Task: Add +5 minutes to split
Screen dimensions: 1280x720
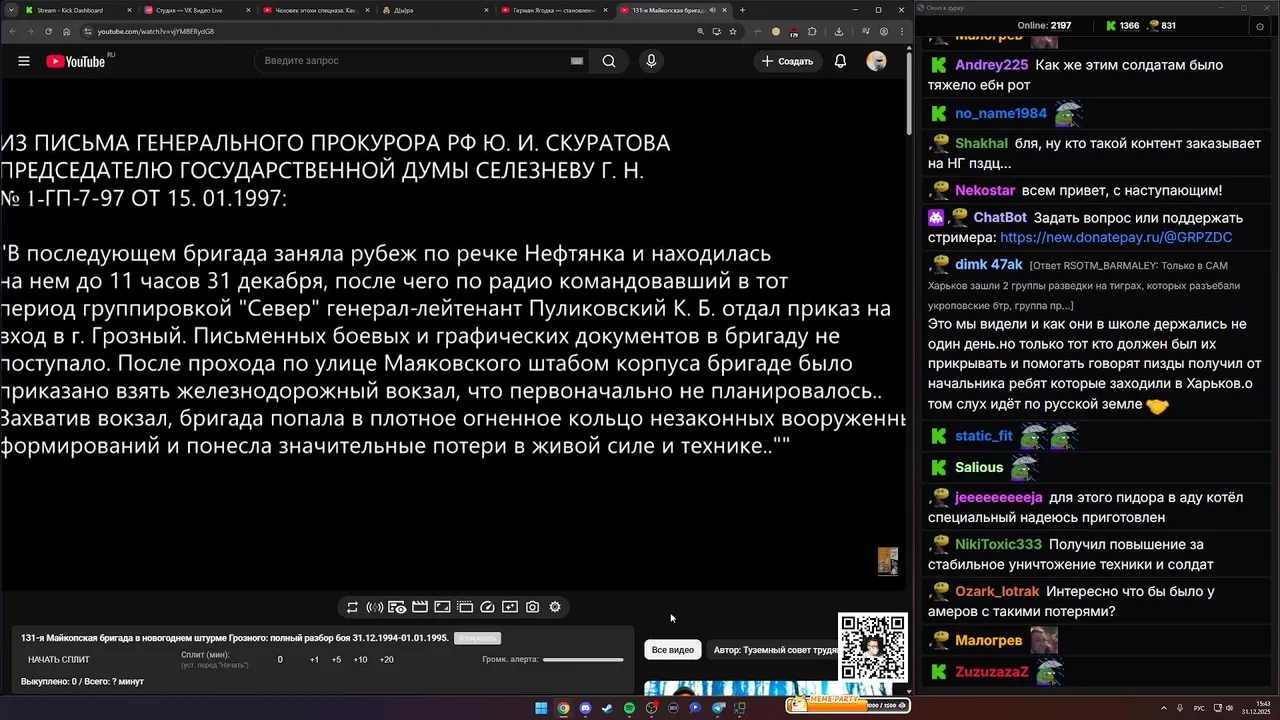Action: point(336,660)
